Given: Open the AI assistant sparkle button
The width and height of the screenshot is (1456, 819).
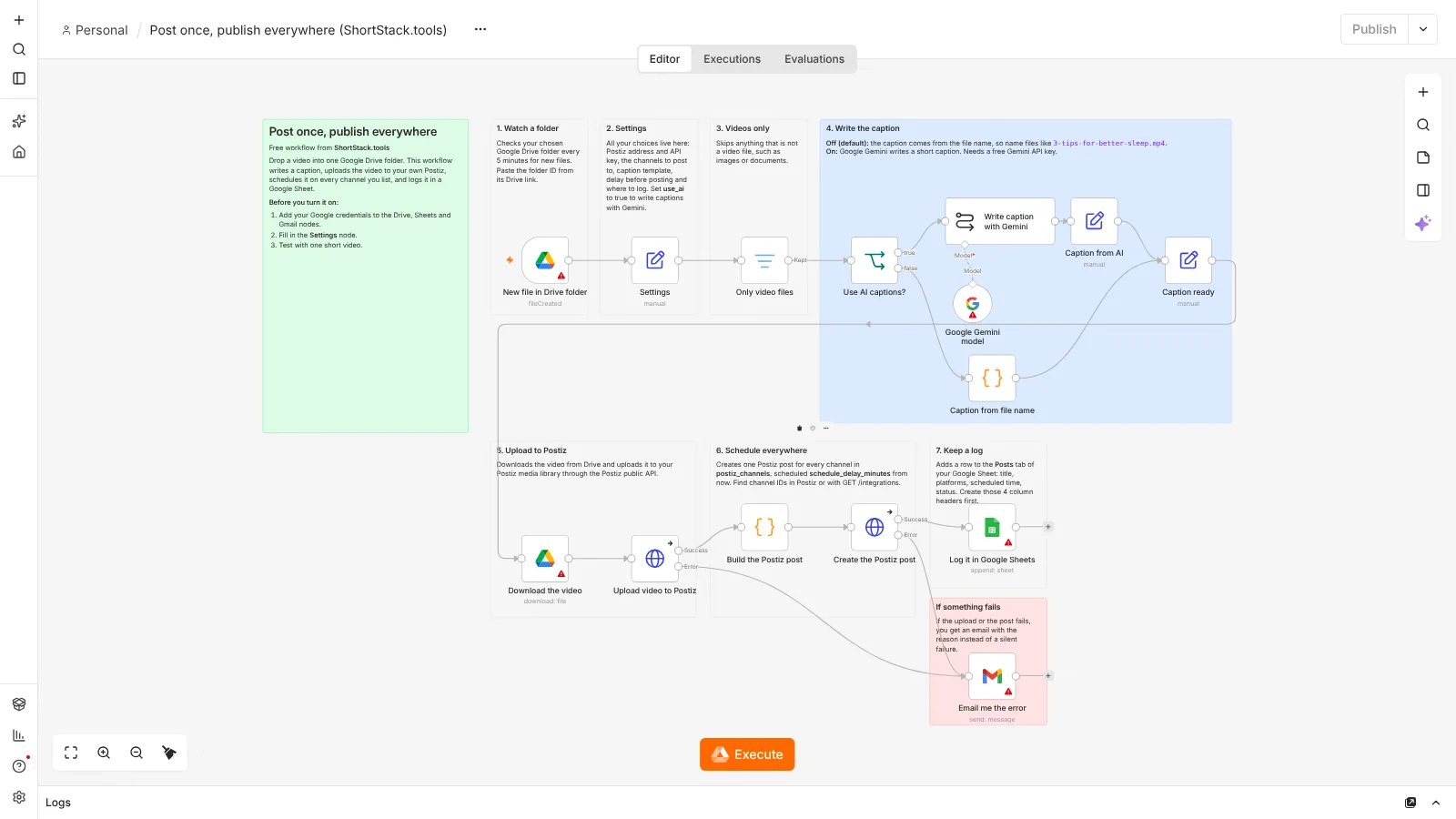Looking at the screenshot, I should 1423,223.
